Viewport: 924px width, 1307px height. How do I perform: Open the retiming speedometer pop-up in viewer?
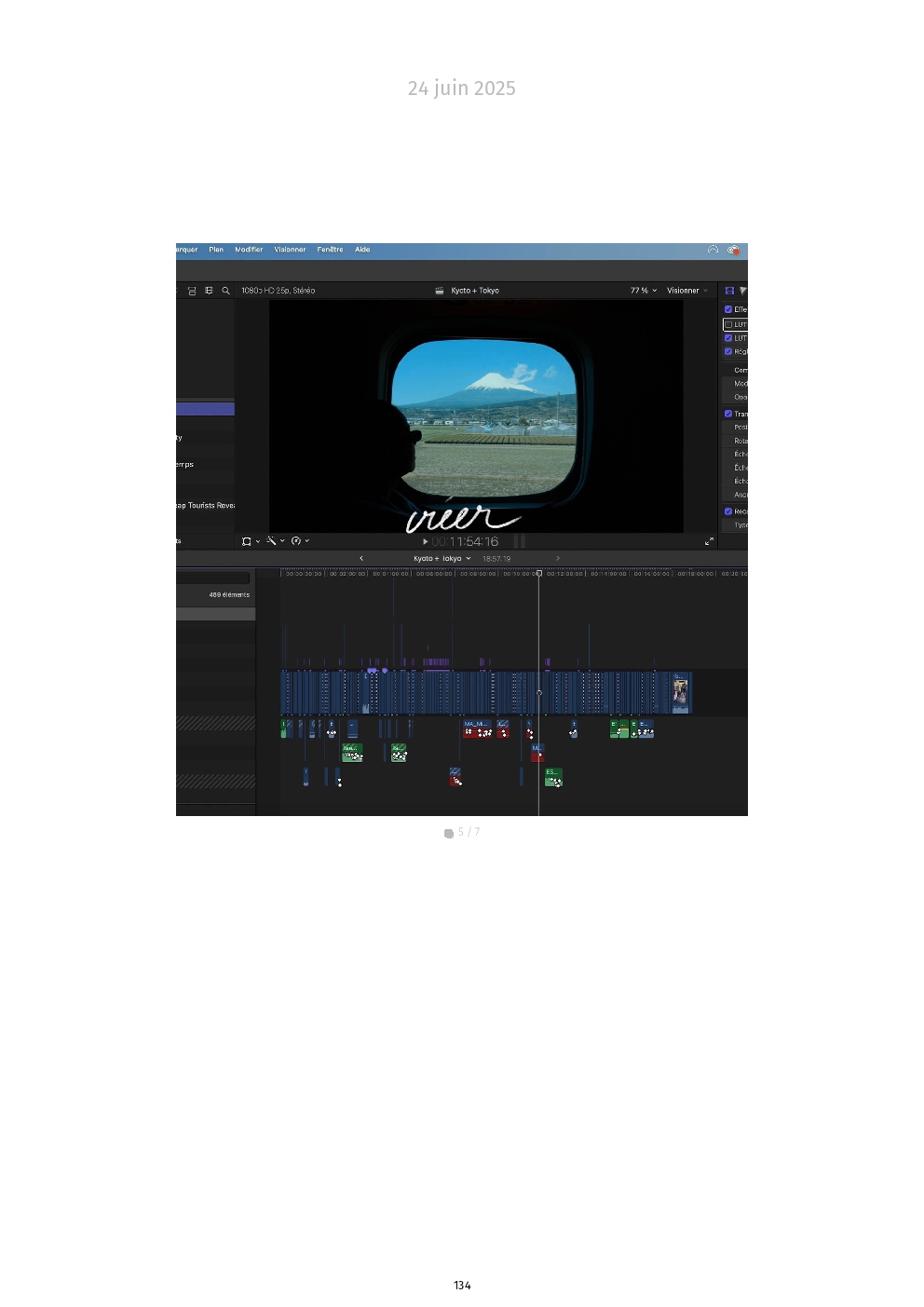pos(299,541)
